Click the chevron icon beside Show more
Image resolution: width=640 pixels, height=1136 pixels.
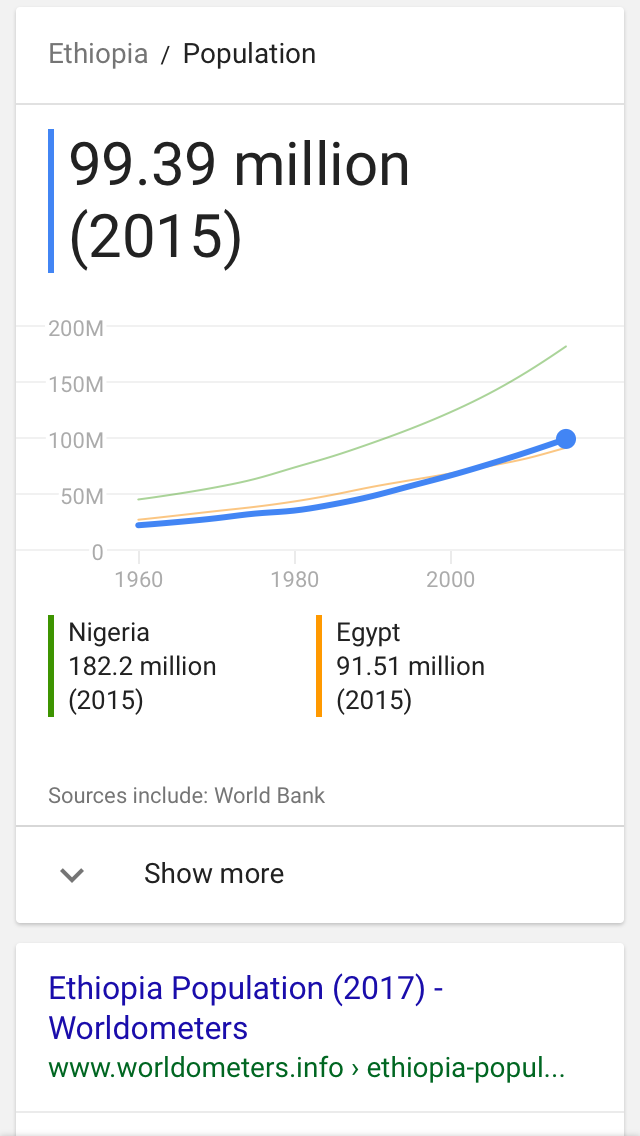coord(72,875)
